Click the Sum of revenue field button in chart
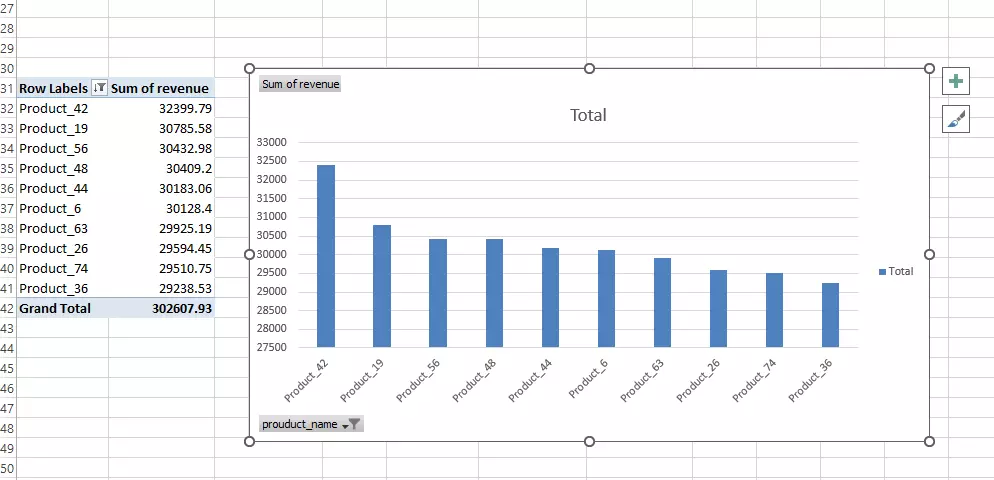Viewport: 994px width, 480px height. [300, 84]
